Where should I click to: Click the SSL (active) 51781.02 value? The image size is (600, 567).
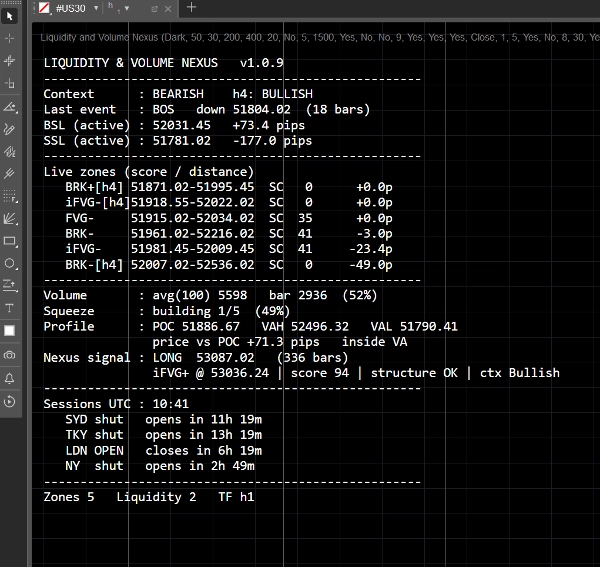pos(182,141)
